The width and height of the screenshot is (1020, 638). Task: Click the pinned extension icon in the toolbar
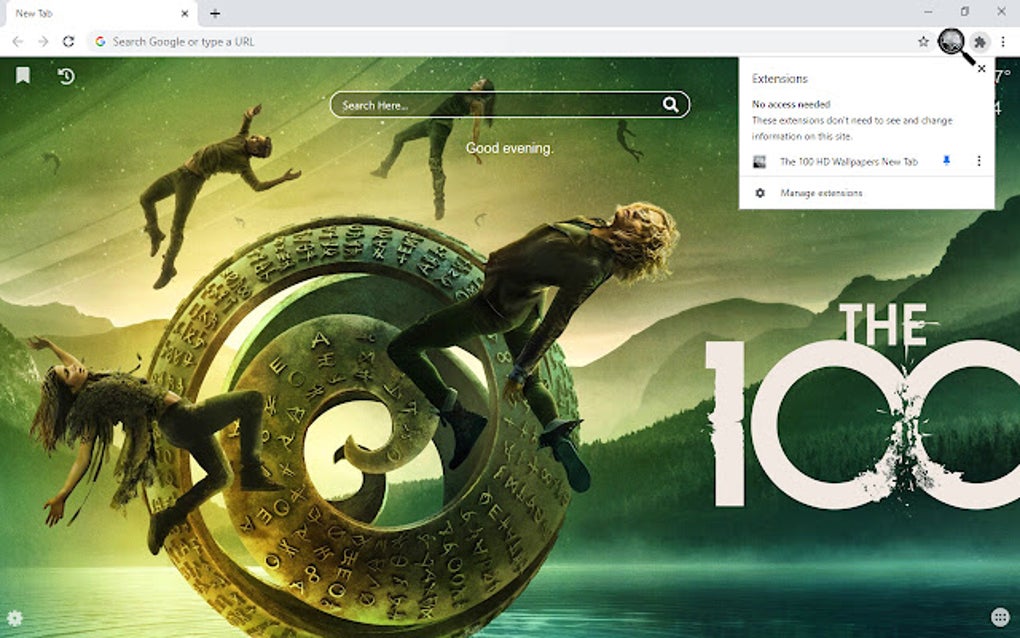click(952, 42)
